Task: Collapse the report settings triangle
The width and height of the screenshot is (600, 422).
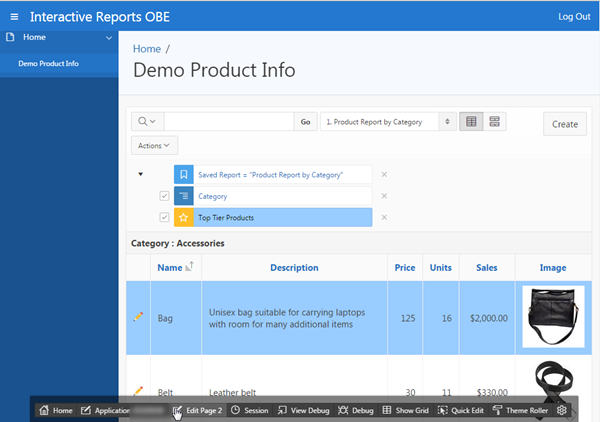Action: pyautogui.click(x=139, y=173)
